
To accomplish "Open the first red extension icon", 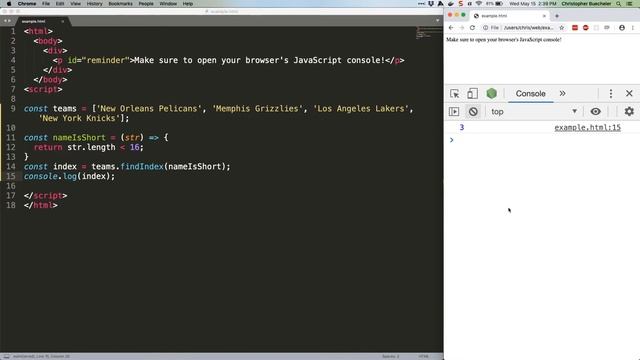I will tap(575, 28).
